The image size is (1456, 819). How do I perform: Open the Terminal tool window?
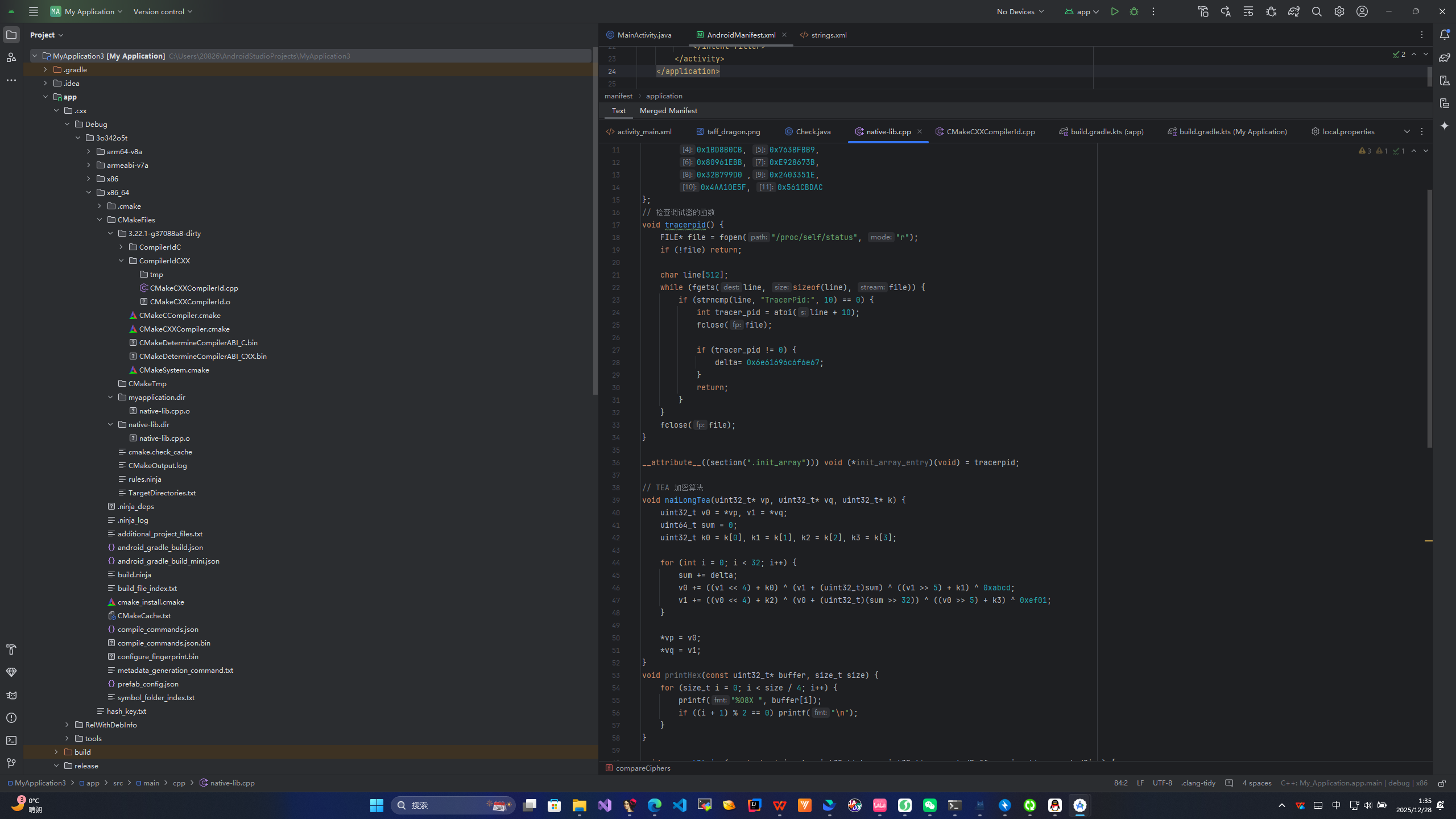point(11,741)
